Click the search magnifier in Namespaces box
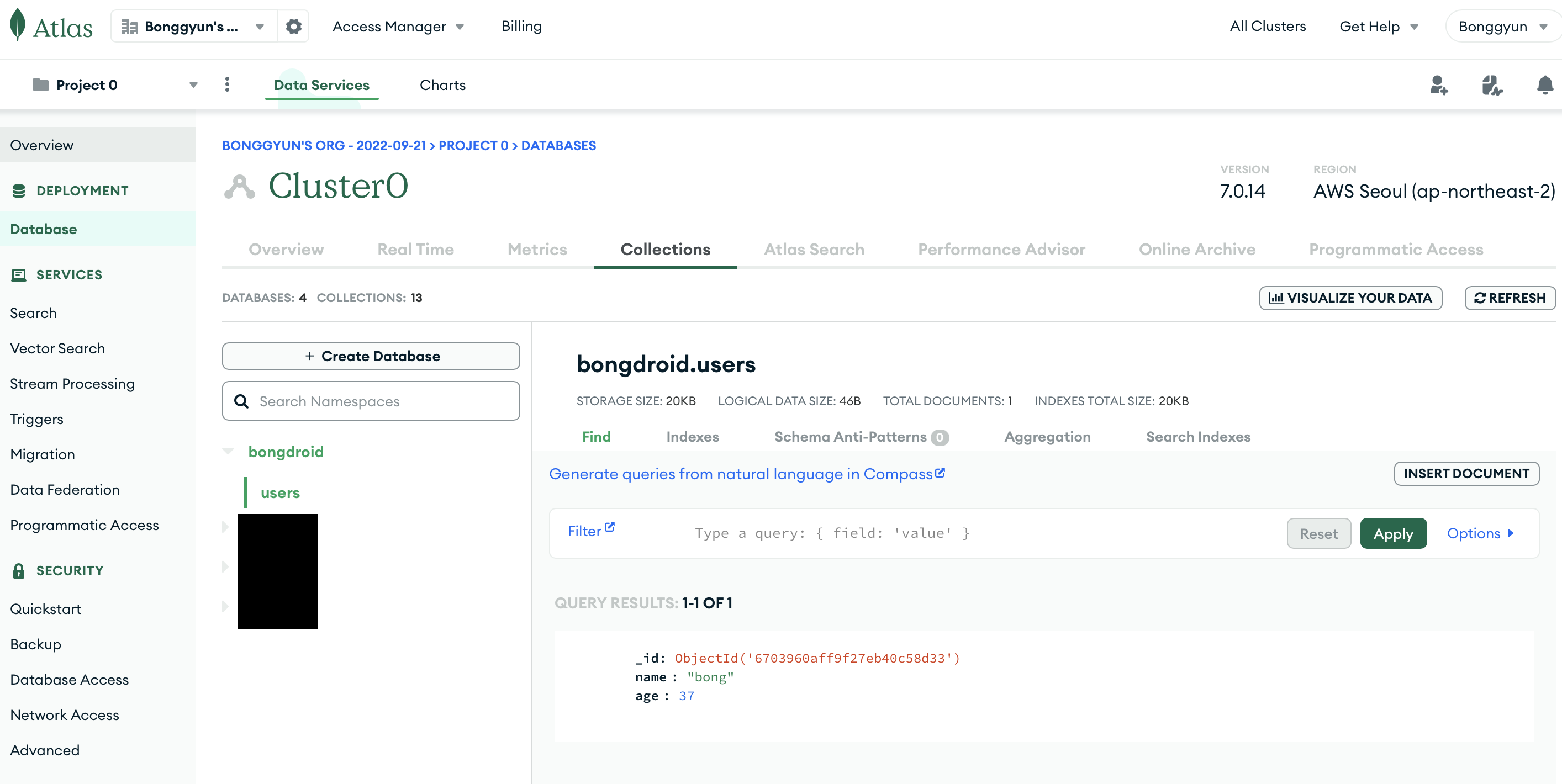The image size is (1562, 784). tap(241, 401)
